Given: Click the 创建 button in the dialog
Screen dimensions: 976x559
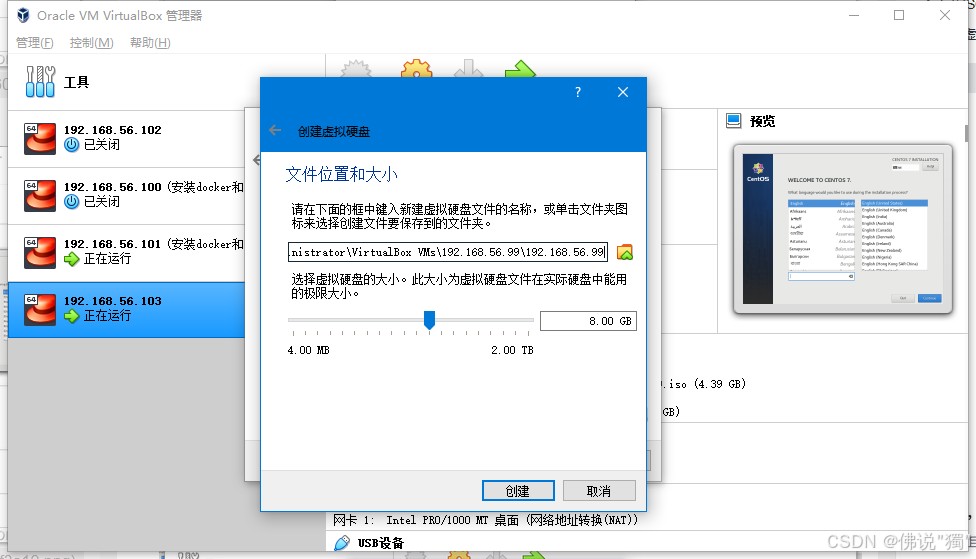Looking at the screenshot, I should [518, 491].
